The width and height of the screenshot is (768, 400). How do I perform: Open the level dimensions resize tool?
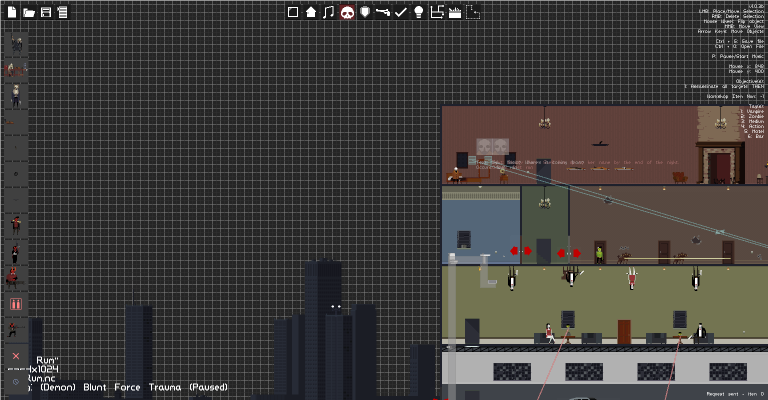436,12
